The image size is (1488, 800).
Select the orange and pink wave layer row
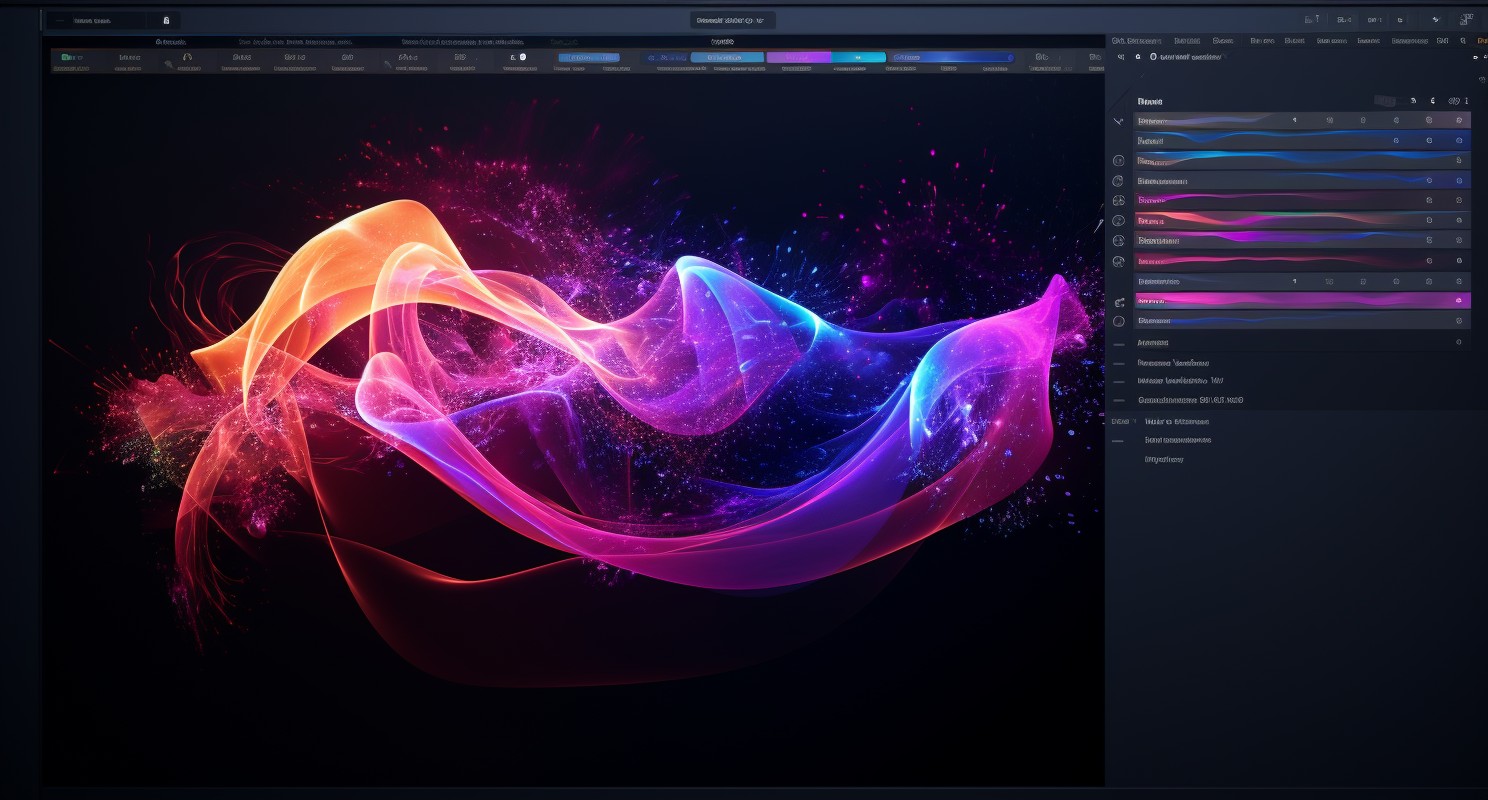coord(1302,220)
